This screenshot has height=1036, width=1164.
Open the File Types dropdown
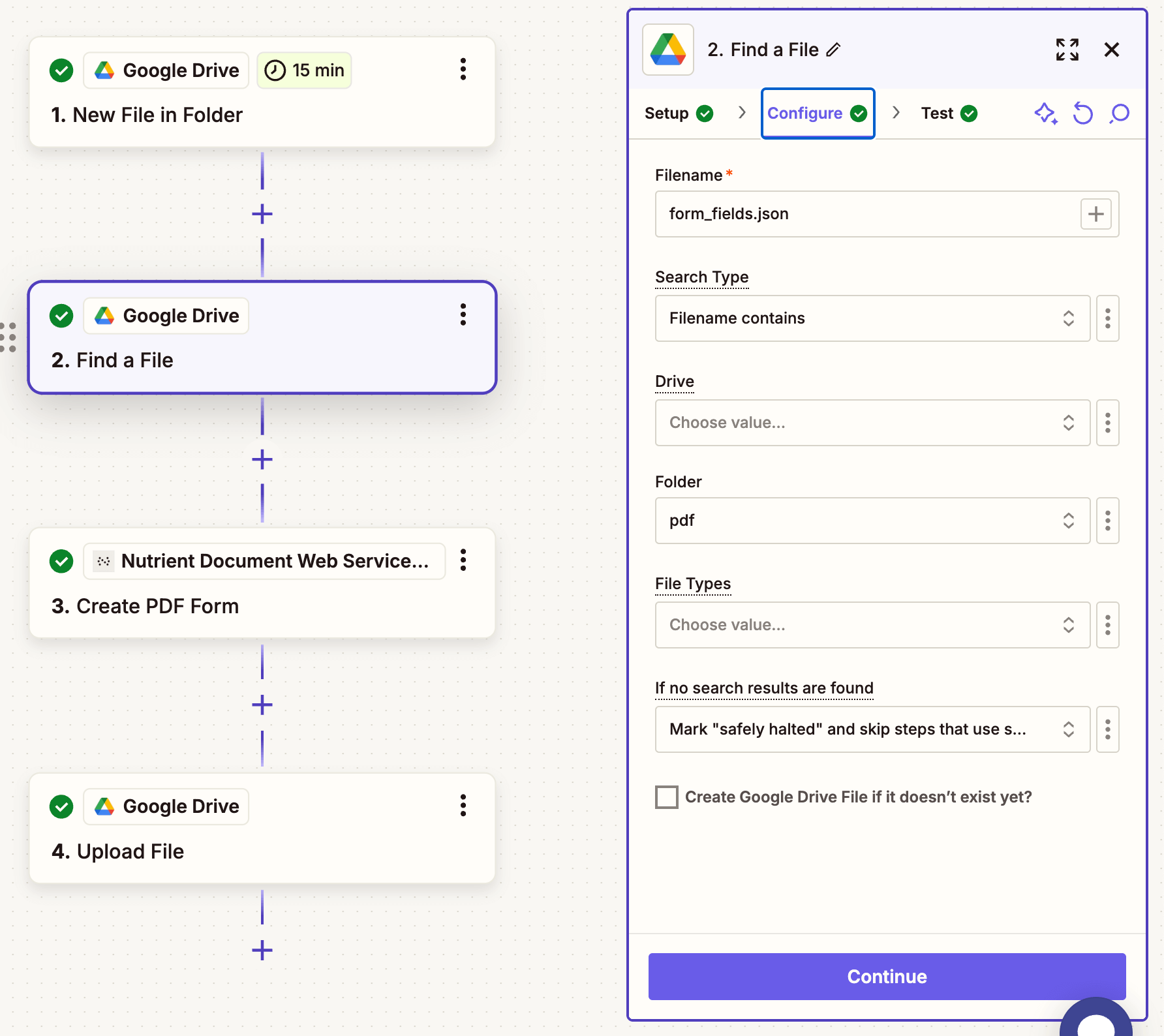pyautogui.click(x=872, y=625)
